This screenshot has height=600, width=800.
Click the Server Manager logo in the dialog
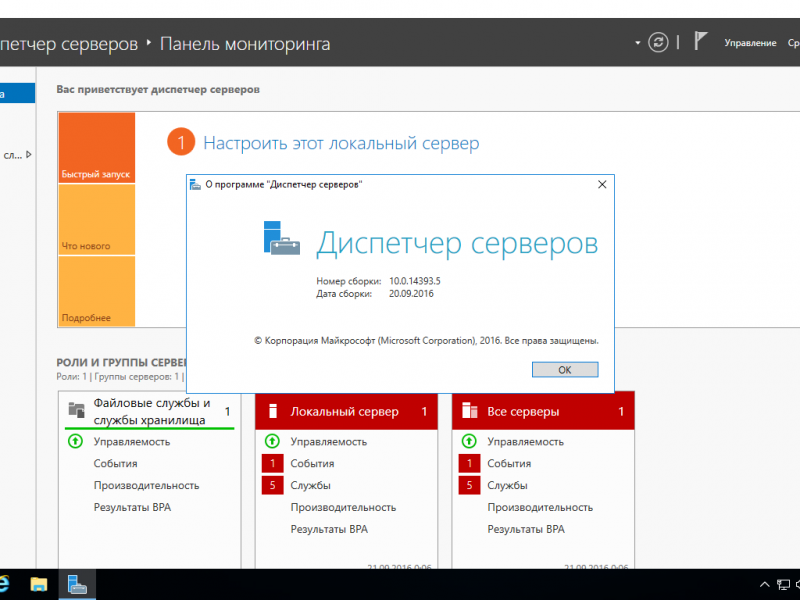pyautogui.click(x=281, y=238)
